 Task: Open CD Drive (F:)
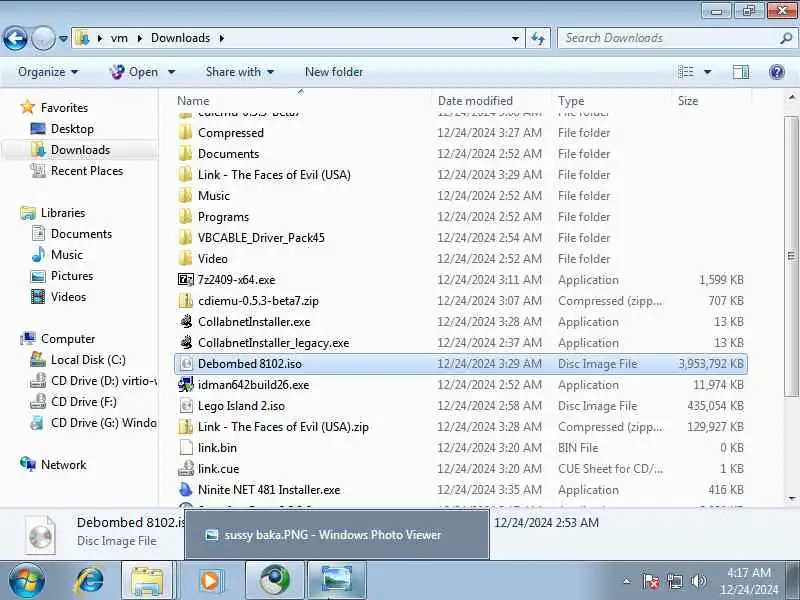point(84,402)
